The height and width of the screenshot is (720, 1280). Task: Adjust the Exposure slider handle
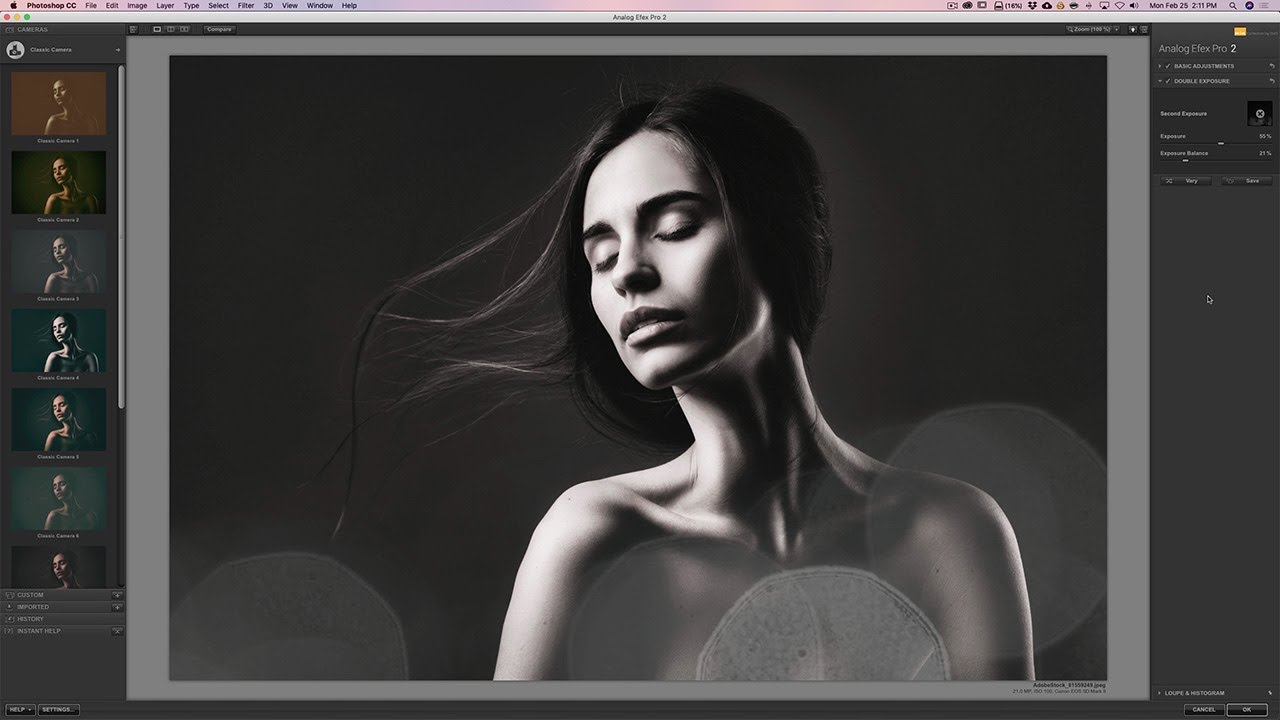pyautogui.click(x=1221, y=144)
